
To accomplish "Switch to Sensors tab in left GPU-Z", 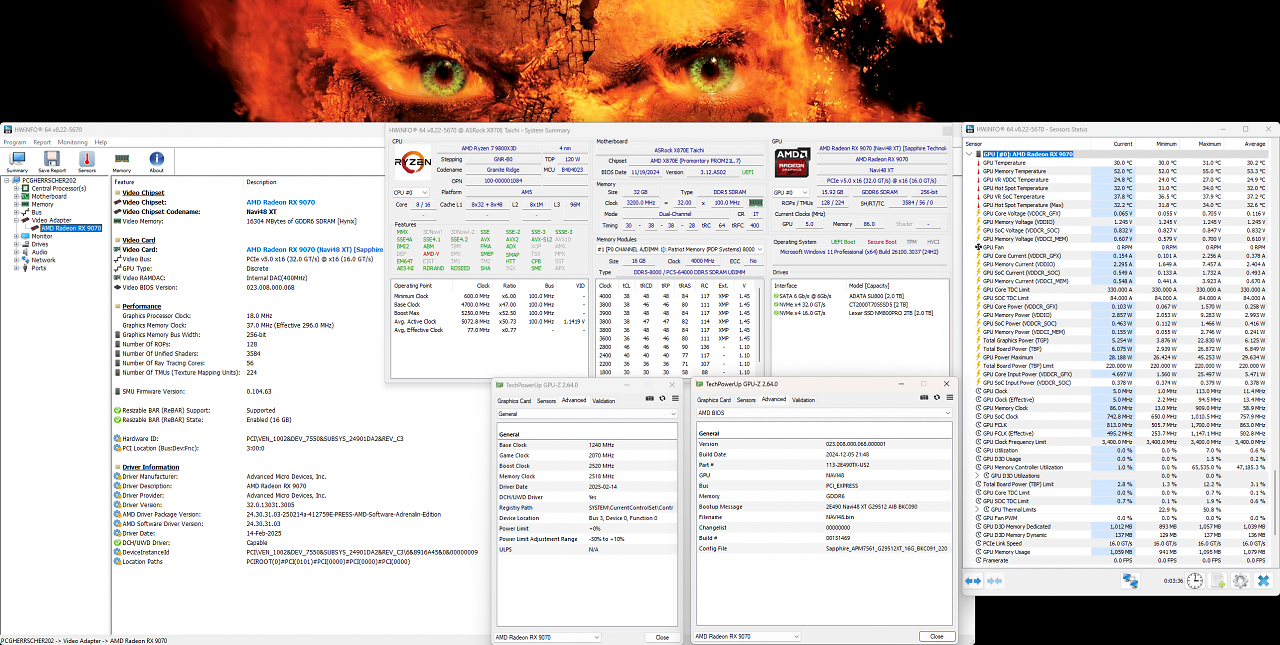I will [x=546, y=400].
